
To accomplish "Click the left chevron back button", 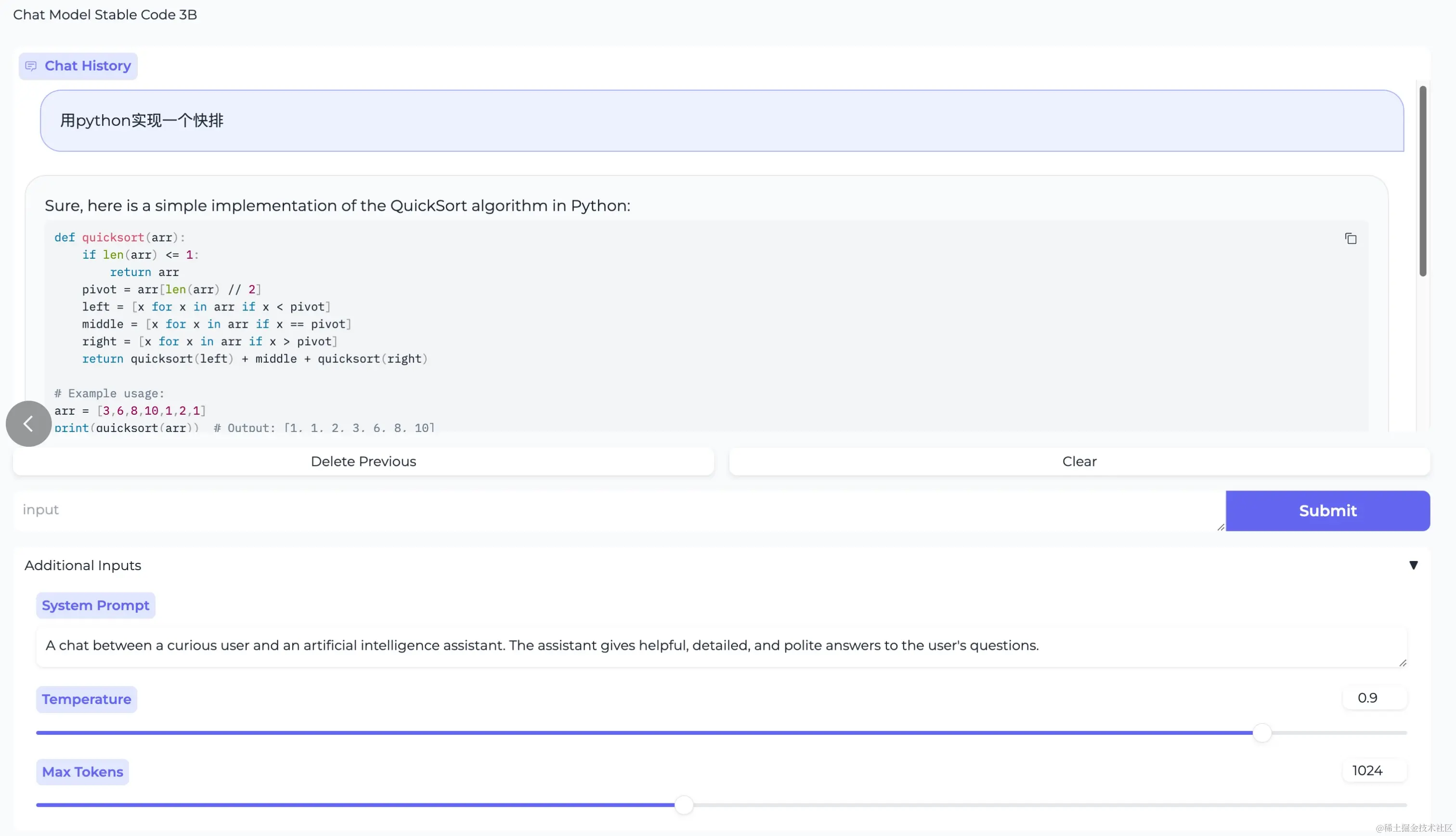I will coord(29,424).
